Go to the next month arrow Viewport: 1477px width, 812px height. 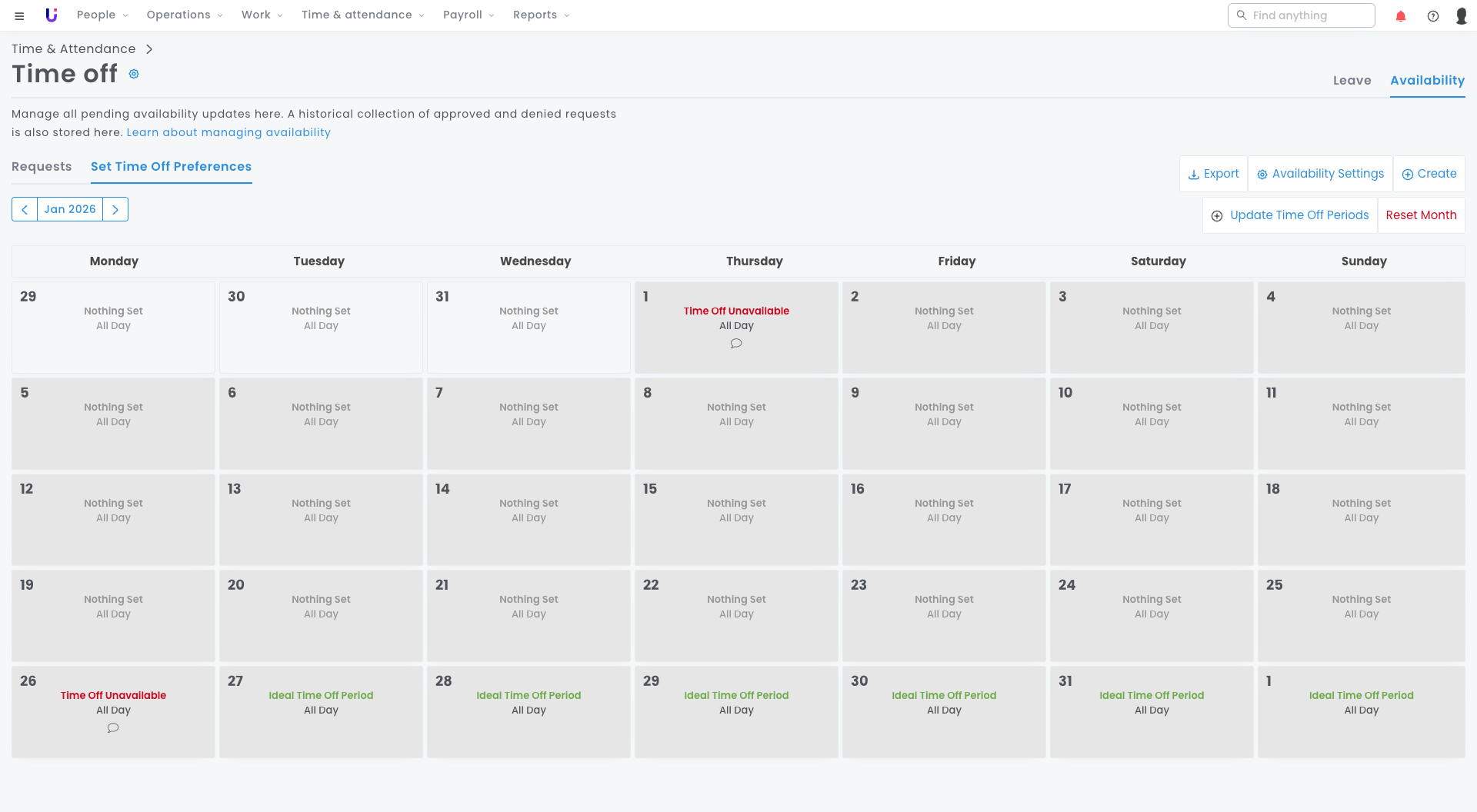[115, 209]
